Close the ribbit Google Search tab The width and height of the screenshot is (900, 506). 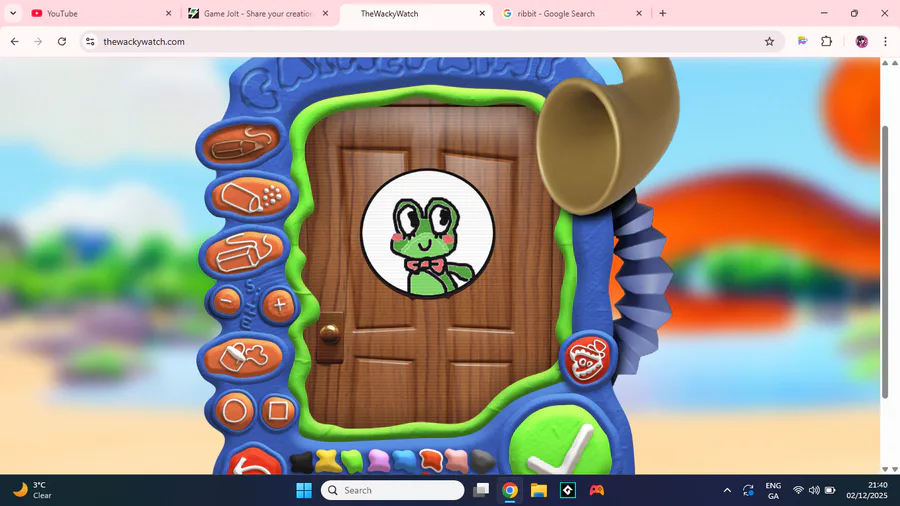coord(639,13)
